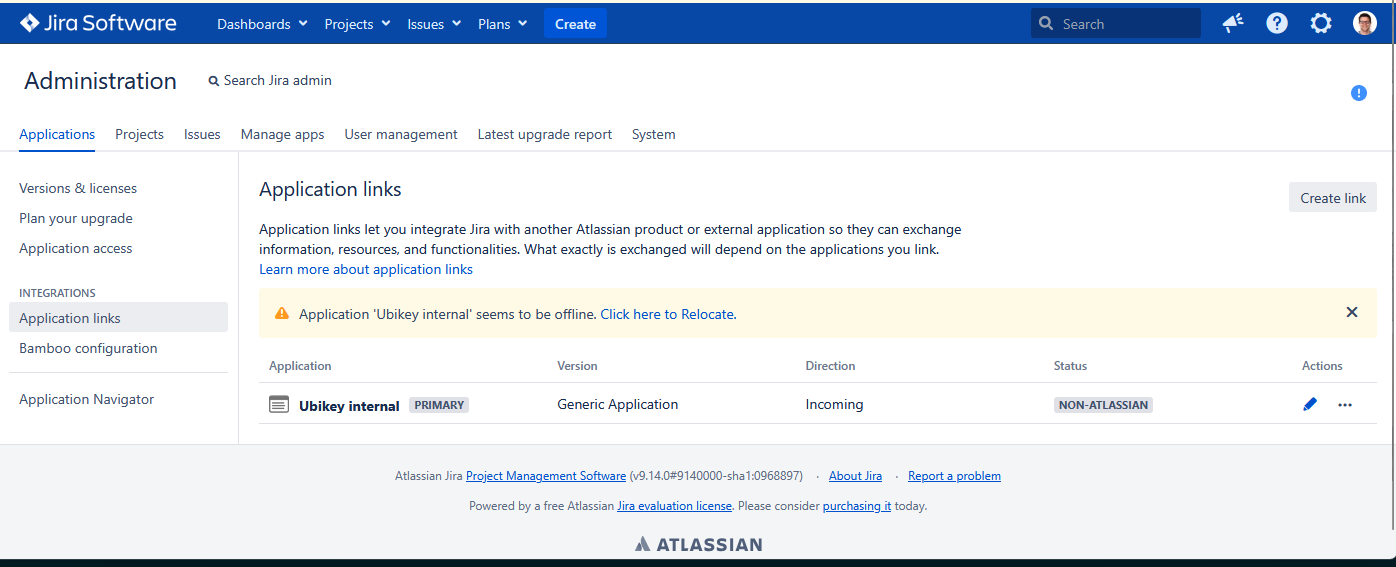The image size is (1396, 567).
Task: Open Jira evaluation license link
Action: (x=674, y=506)
